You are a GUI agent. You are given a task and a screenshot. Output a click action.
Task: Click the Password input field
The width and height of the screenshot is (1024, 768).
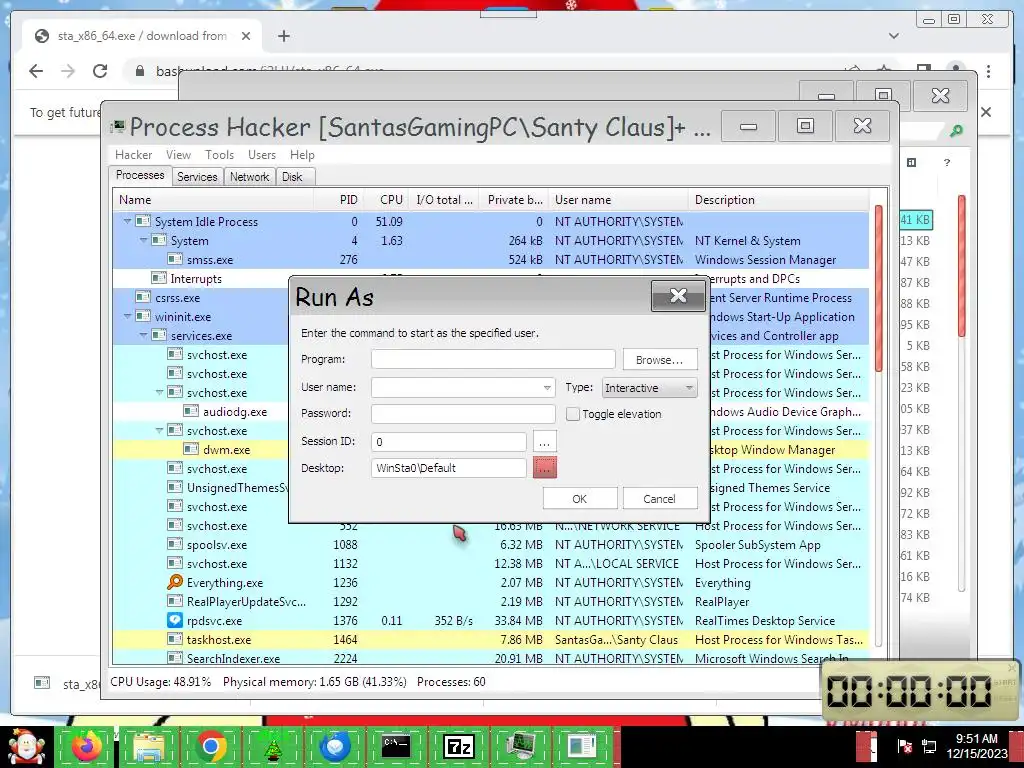[463, 413]
